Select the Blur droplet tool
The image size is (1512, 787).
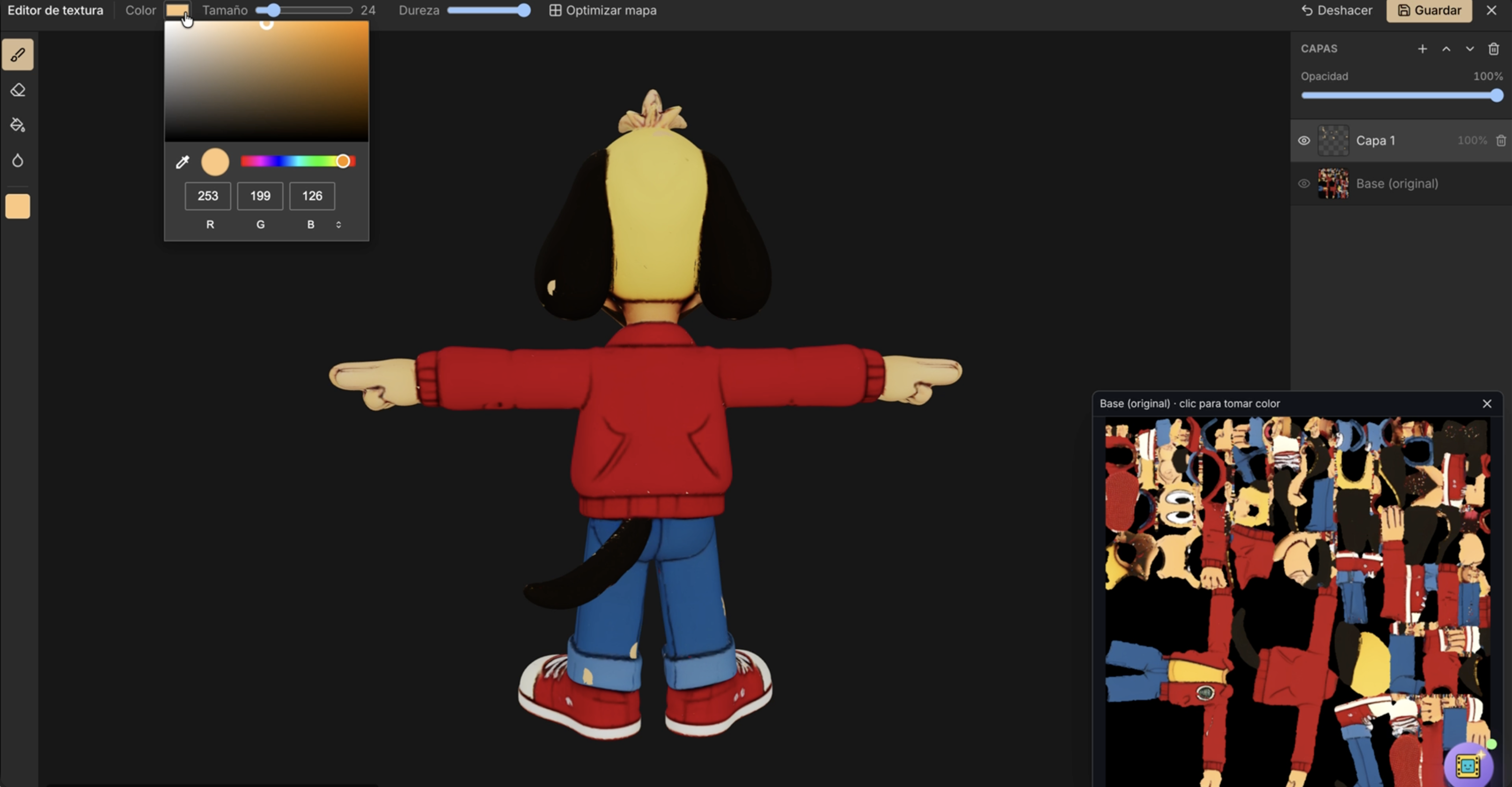pyautogui.click(x=18, y=160)
